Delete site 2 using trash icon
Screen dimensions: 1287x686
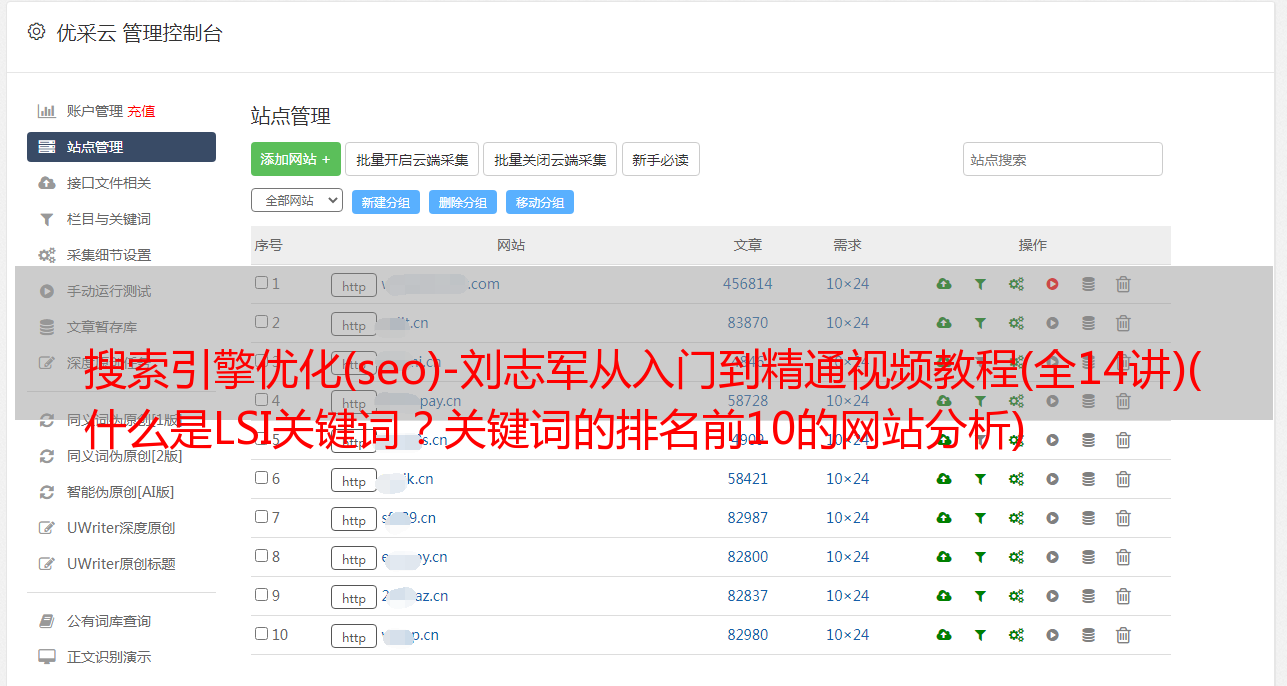pos(1123,323)
